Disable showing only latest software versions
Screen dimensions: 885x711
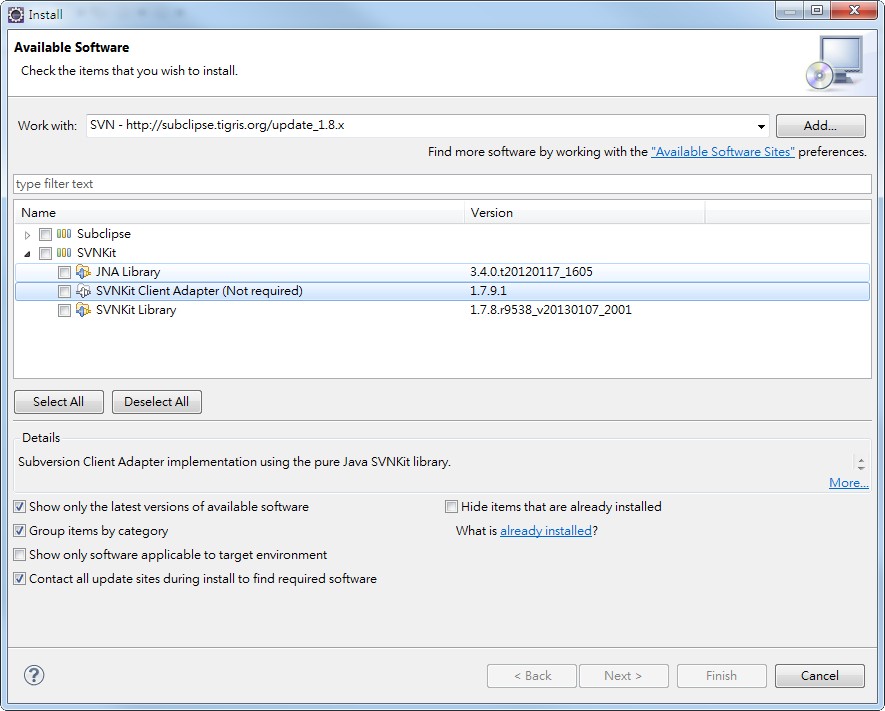click(x=18, y=507)
